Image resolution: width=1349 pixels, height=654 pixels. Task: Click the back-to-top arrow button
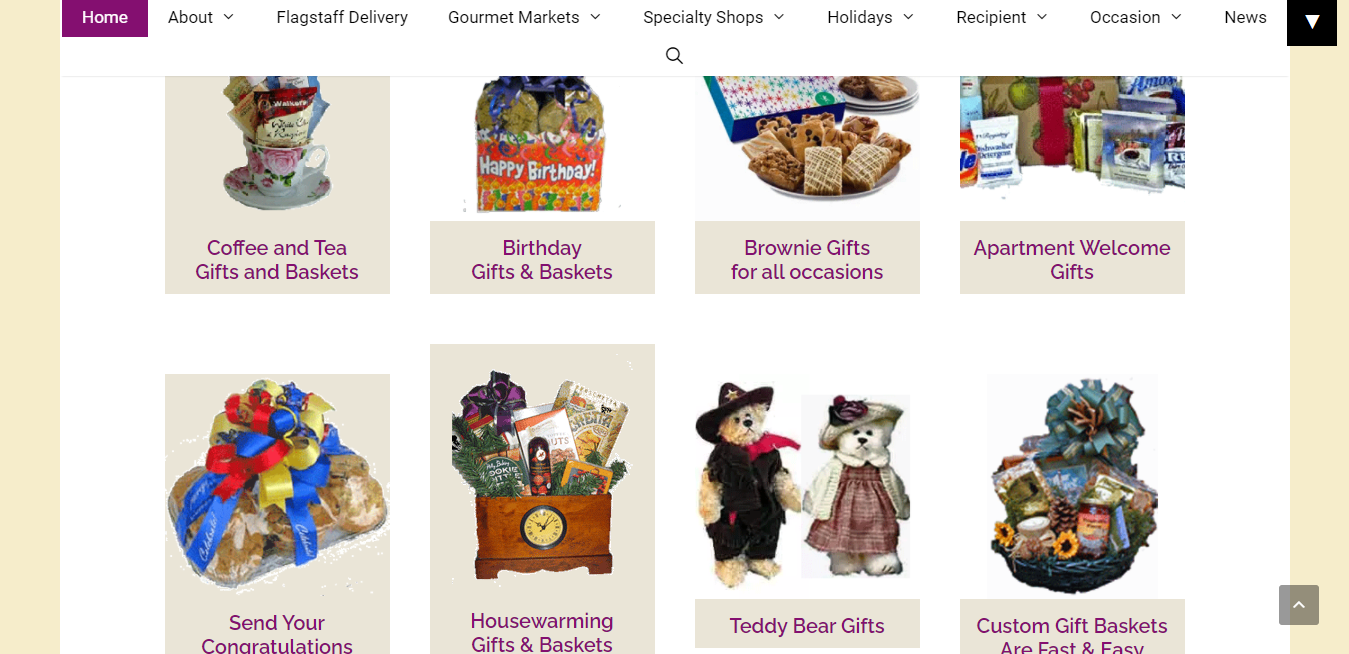[x=1298, y=605]
